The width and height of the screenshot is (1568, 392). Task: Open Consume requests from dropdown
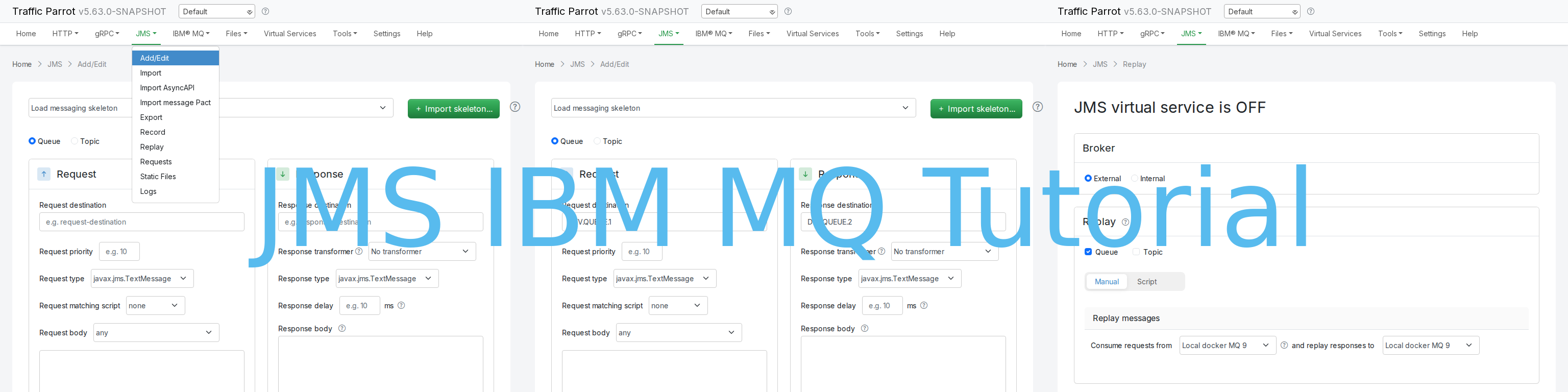click(1227, 345)
